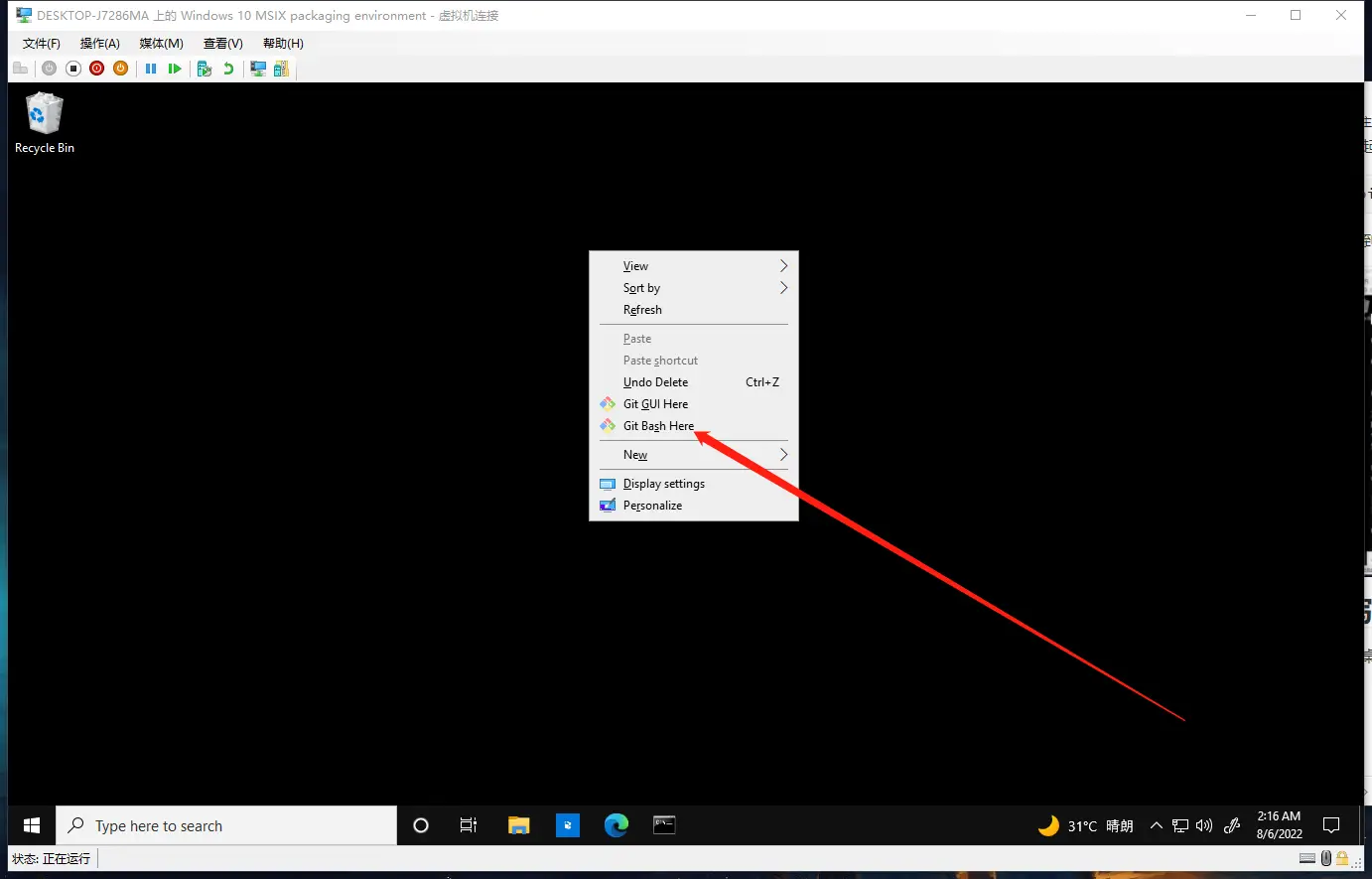The image size is (1372, 879).
Task: Create a checkpoint via toolbar icon
Action: [x=205, y=69]
